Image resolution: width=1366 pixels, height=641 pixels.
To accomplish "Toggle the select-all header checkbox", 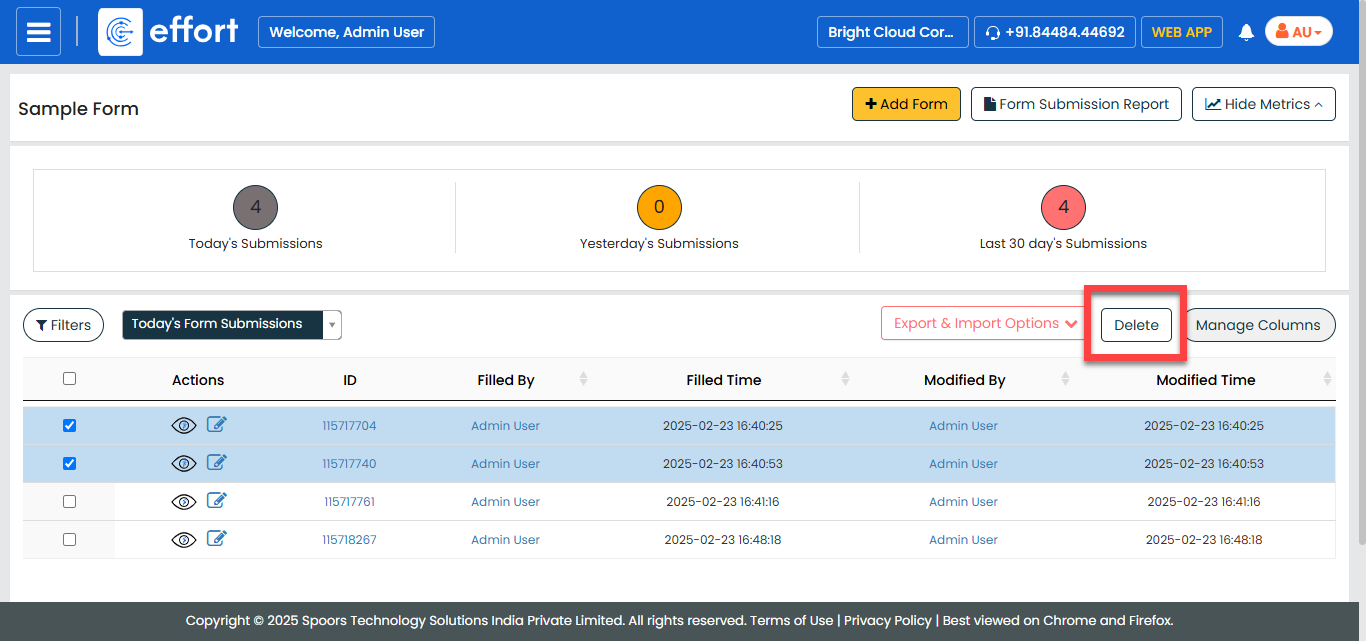I will coord(69,379).
